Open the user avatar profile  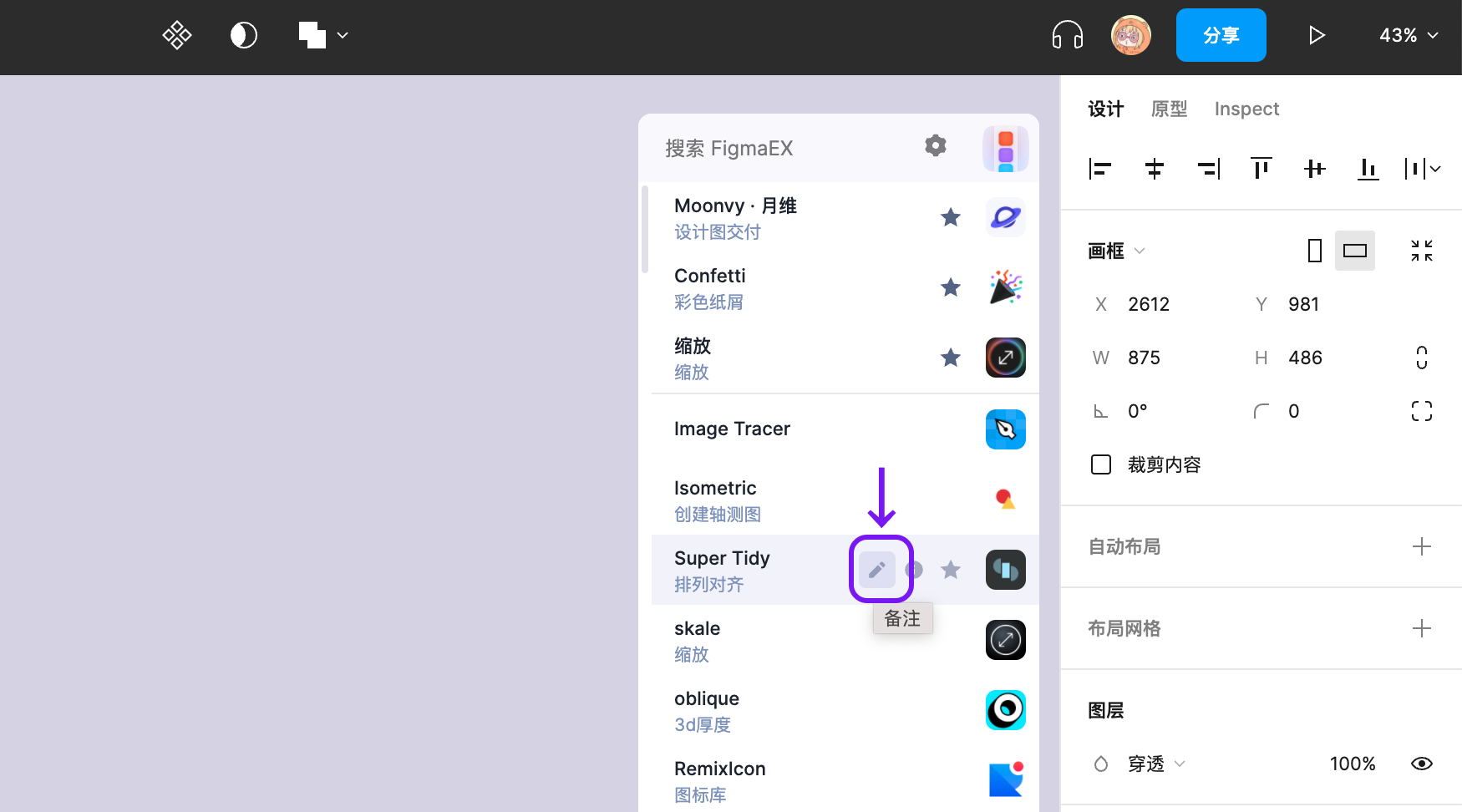1131,35
